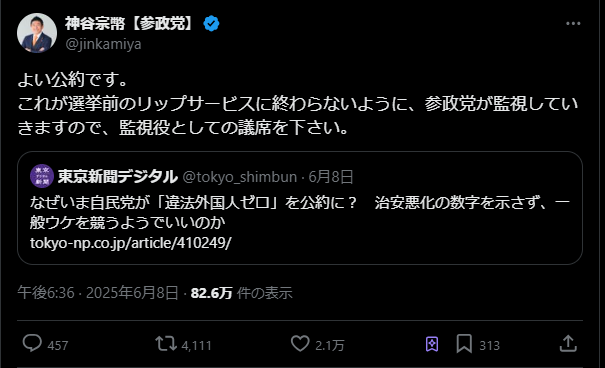The image size is (605, 368).
Task: Click the quoted tweet date 6月8日
Action: pos(331,177)
